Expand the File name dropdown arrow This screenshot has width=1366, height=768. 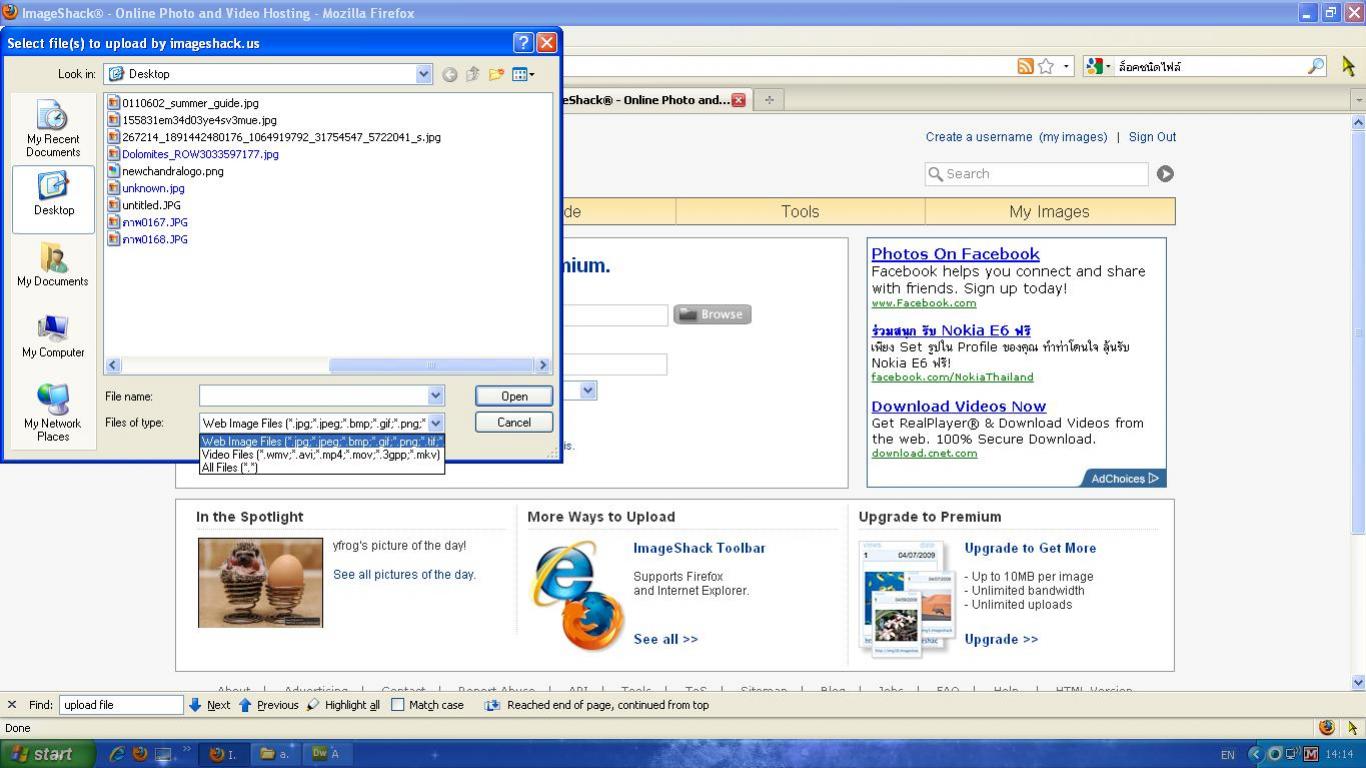pyautogui.click(x=435, y=396)
